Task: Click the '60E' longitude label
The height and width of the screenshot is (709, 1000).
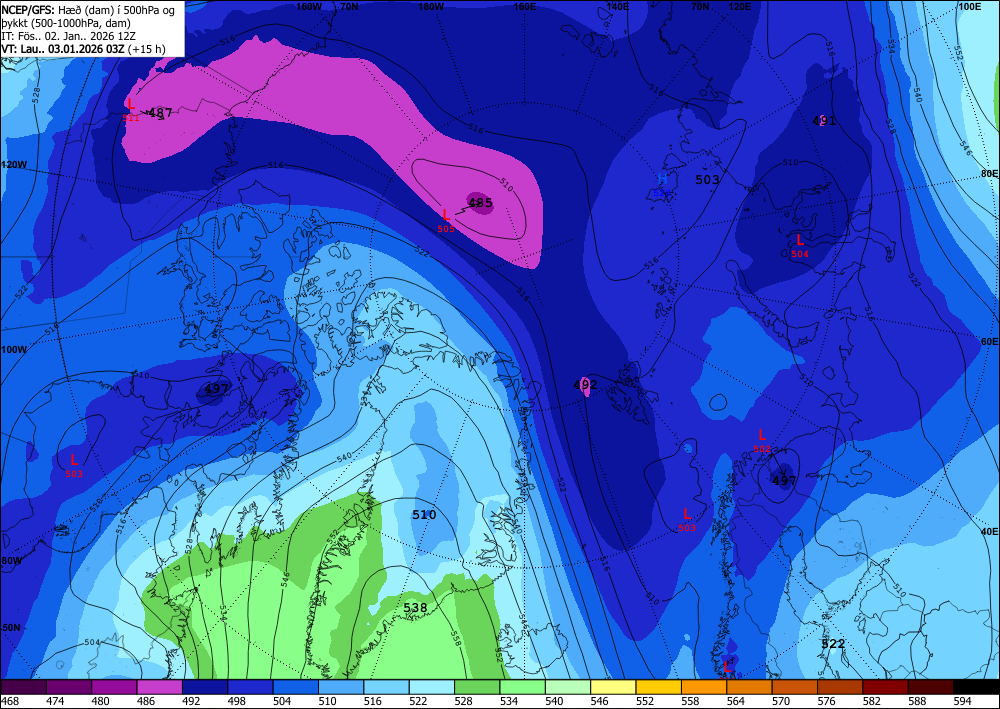Action: (x=989, y=342)
